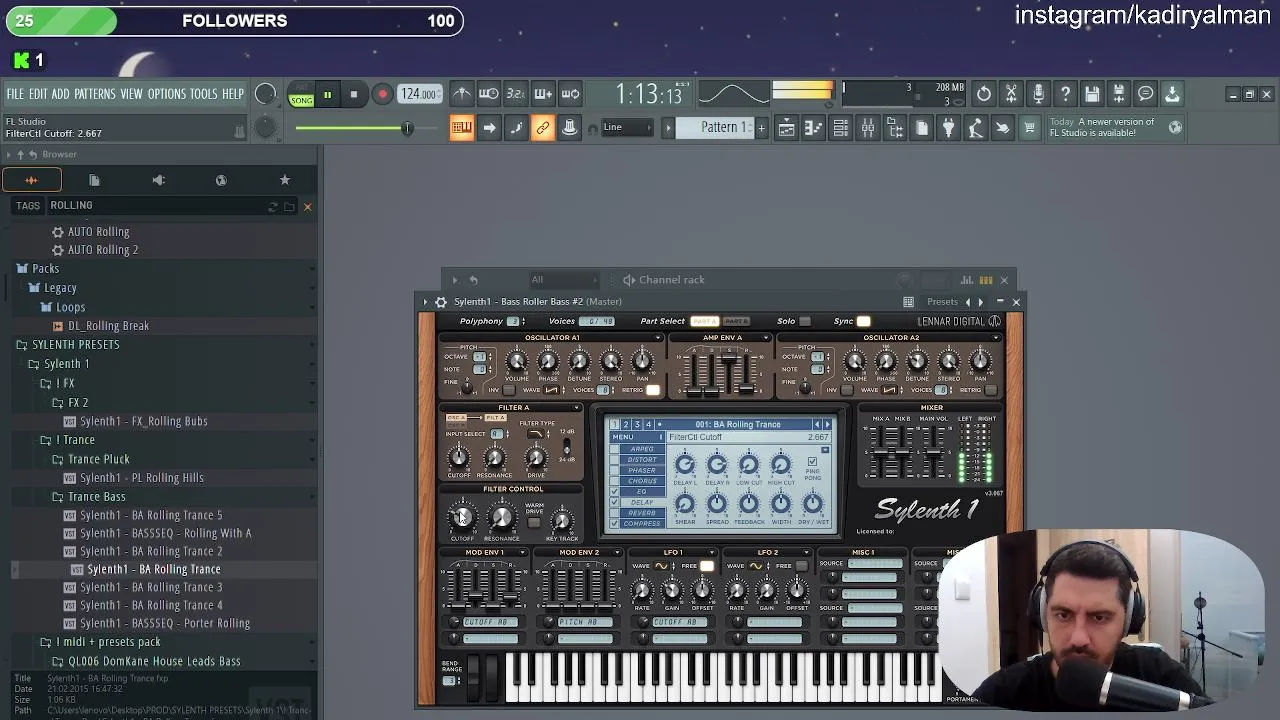Uncheck the COMPRESS effect checkbox
Screen dimensions: 1280x720
pyautogui.click(x=614, y=524)
